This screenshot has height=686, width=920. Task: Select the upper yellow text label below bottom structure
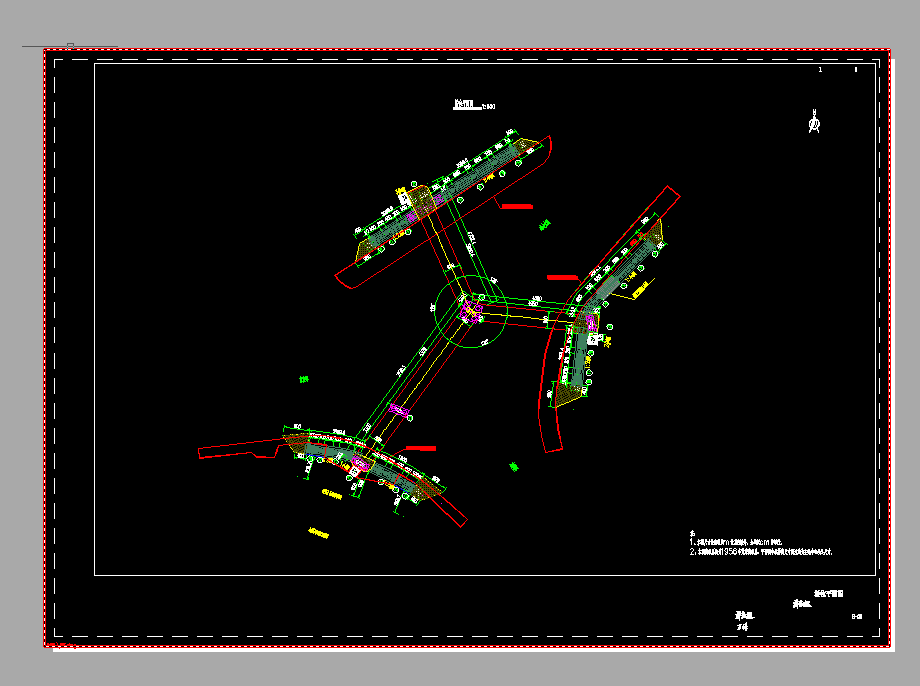coord(331,495)
